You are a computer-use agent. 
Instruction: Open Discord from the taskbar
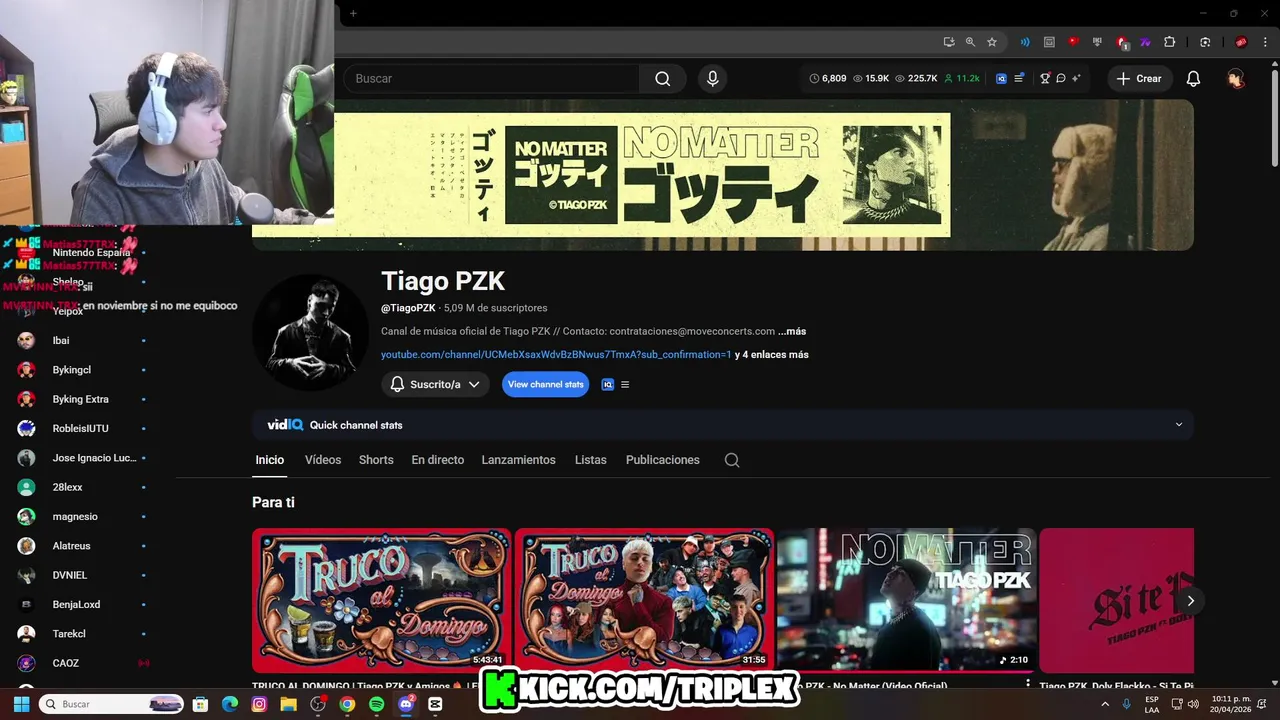point(406,704)
